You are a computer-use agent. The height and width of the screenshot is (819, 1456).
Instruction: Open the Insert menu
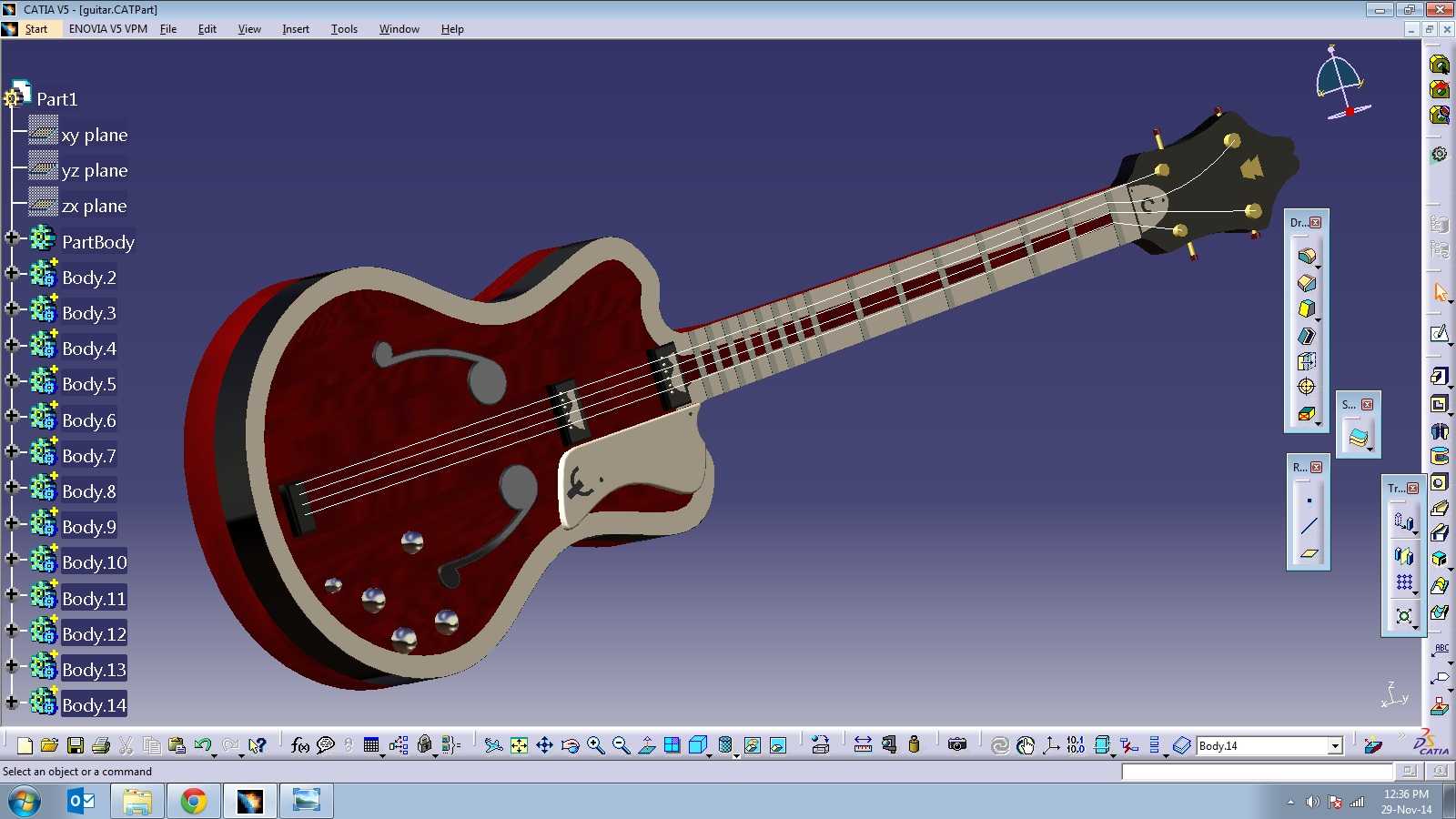pos(296,29)
